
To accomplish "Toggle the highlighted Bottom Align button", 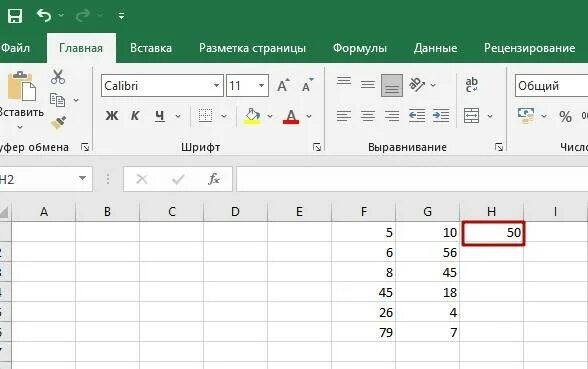I will coord(392,86).
